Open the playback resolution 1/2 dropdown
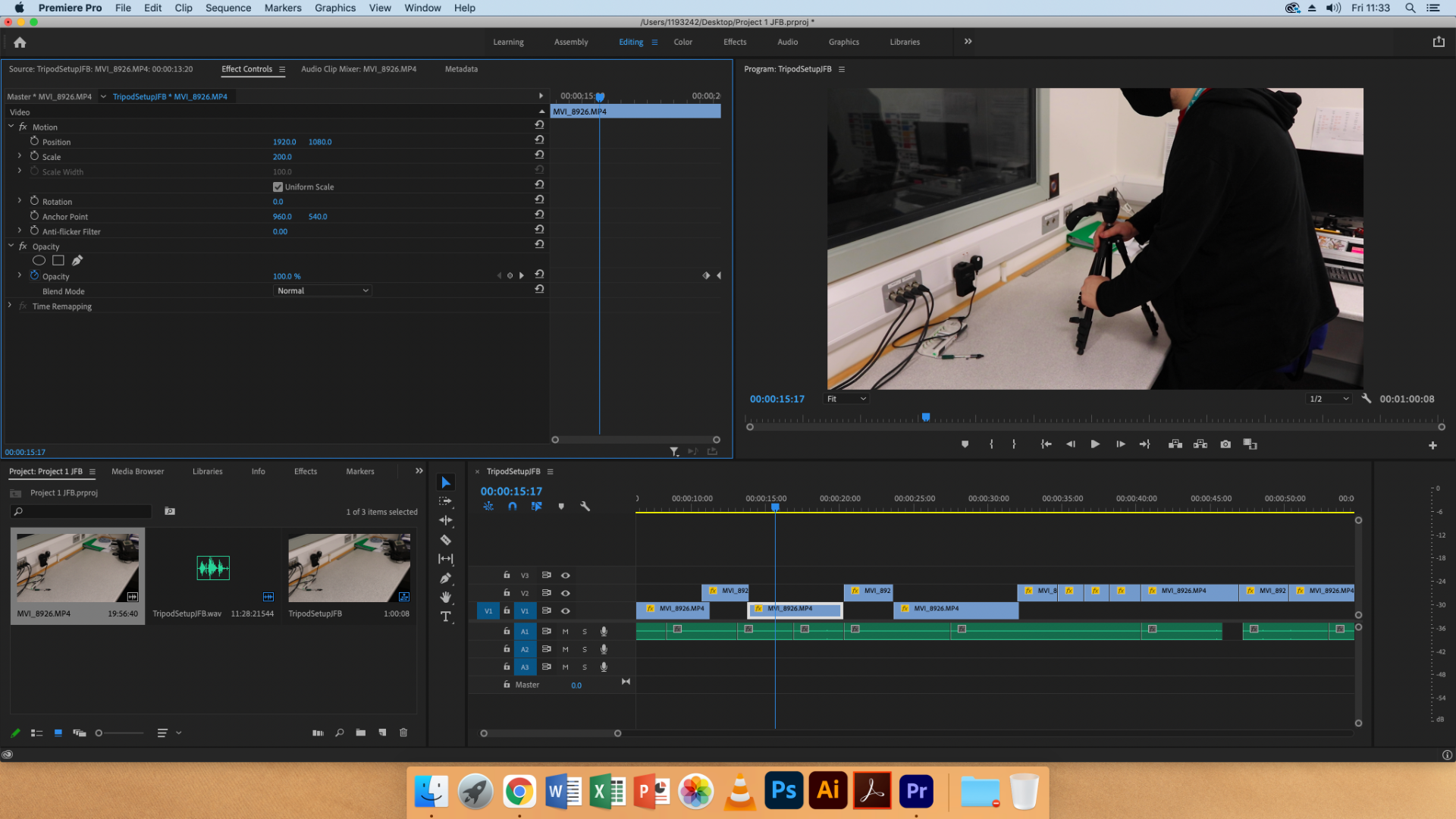Viewport: 1456px width, 819px height. (1329, 398)
